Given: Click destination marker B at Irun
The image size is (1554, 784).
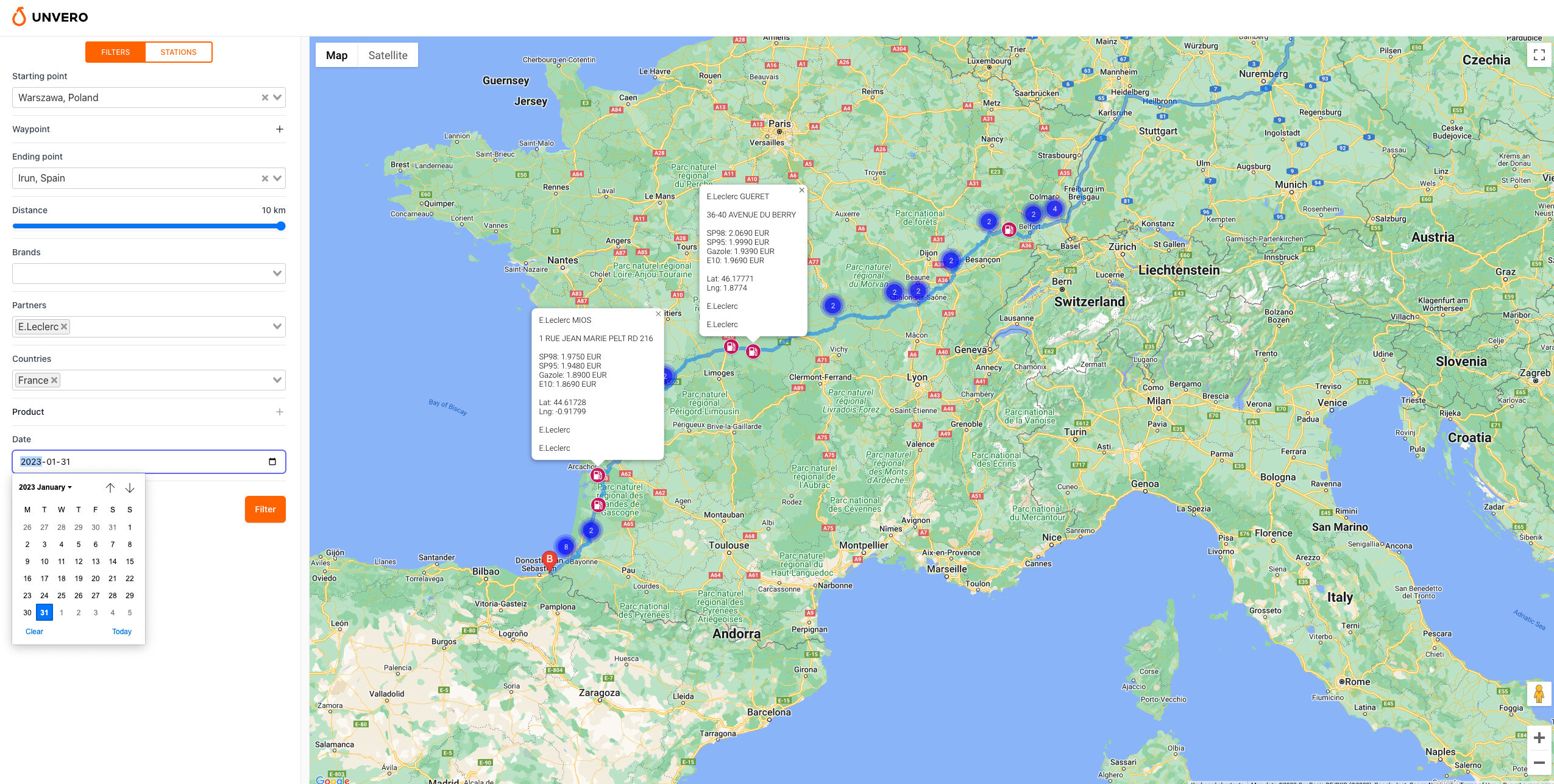Looking at the screenshot, I should 550,561.
